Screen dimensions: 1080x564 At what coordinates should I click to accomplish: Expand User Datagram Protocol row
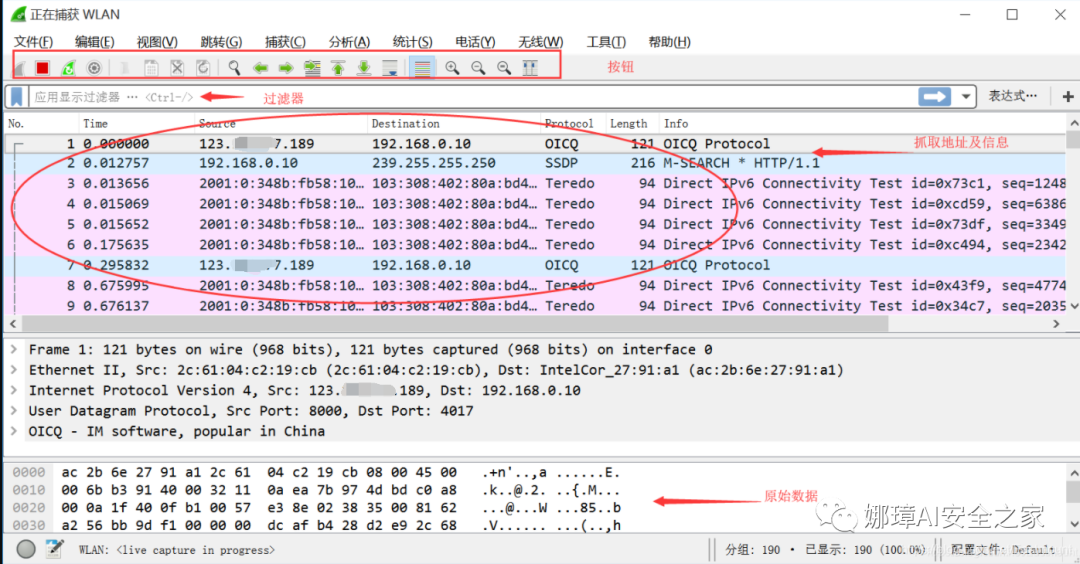(14, 411)
